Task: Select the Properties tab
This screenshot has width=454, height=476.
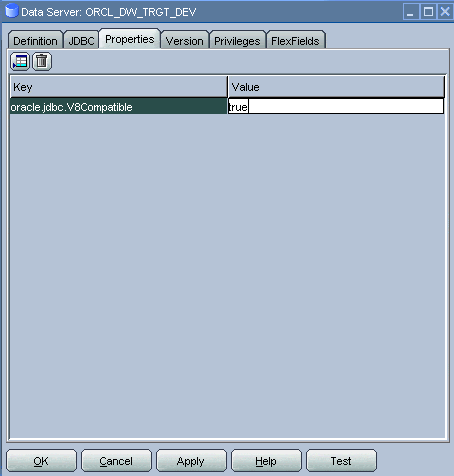Action: [x=130, y=39]
